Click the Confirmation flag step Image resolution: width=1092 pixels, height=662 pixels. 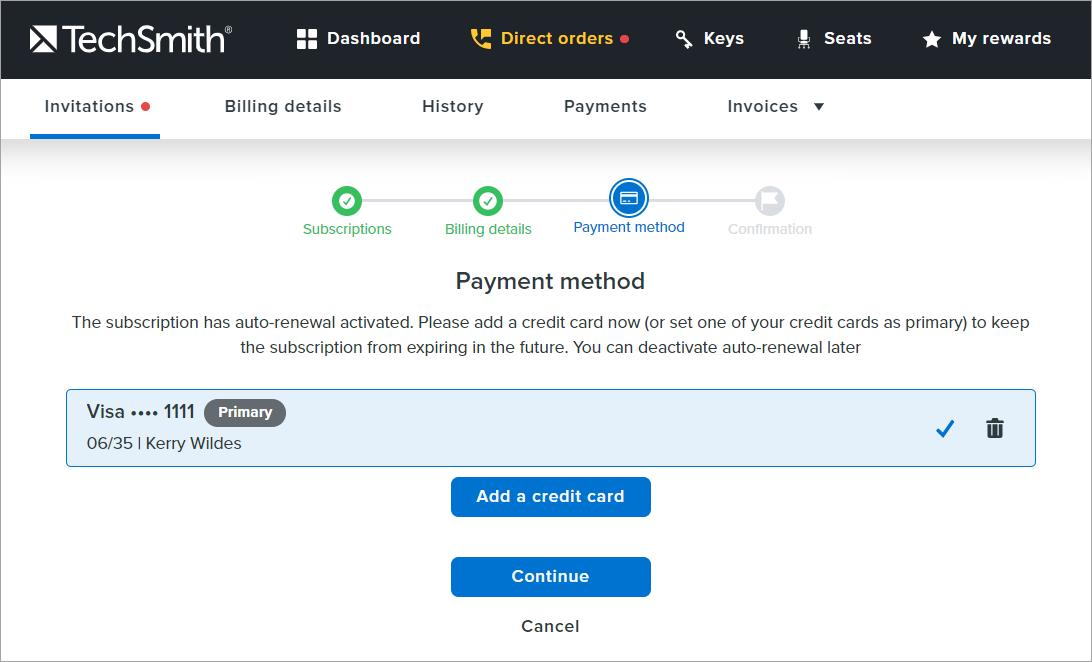coord(769,201)
